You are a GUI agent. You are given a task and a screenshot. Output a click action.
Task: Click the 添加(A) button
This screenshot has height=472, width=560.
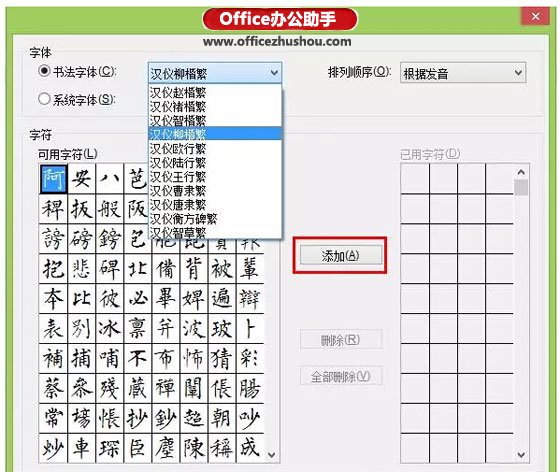[x=340, y=256]
